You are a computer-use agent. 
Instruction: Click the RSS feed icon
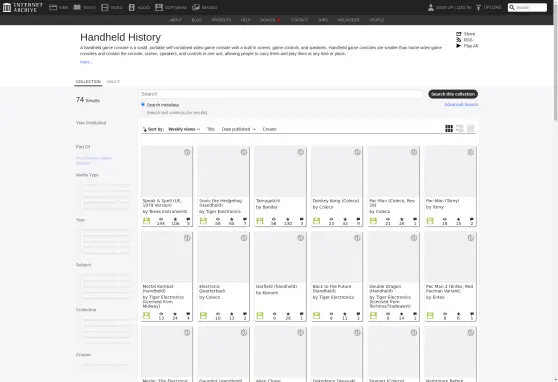pyautogui.click(x=459, y=40)
